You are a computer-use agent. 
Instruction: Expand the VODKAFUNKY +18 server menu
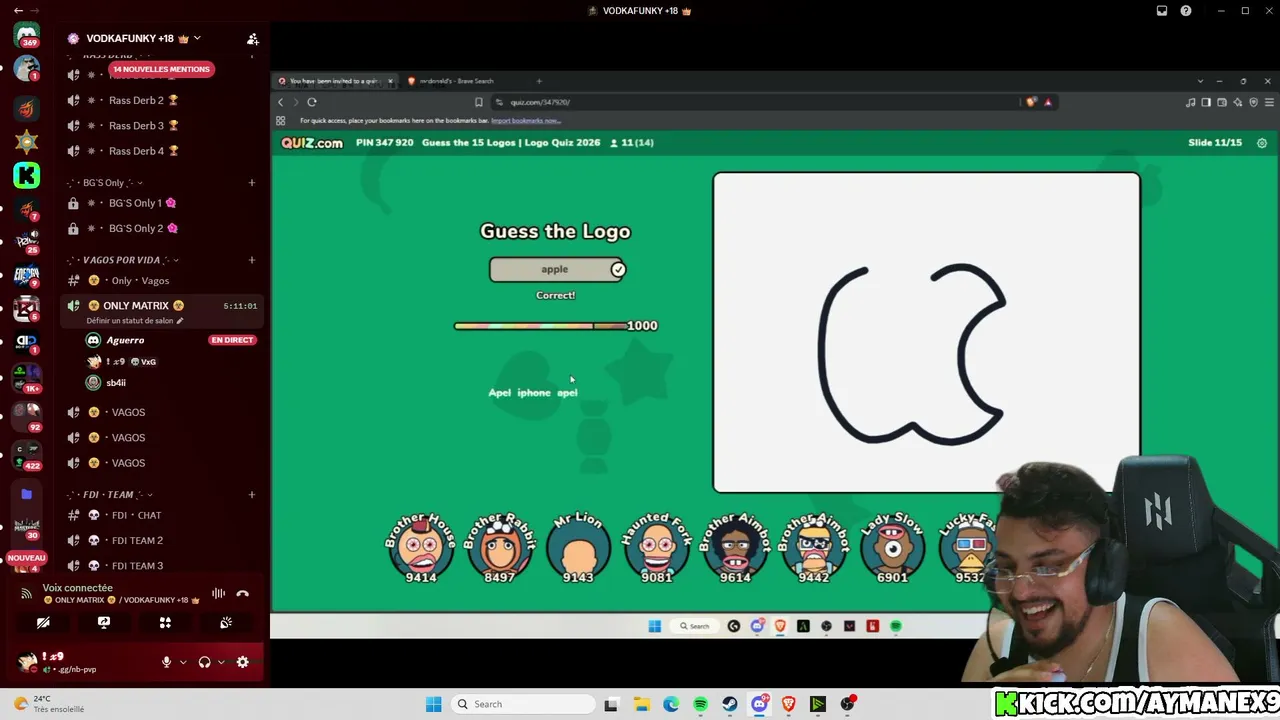197,38
